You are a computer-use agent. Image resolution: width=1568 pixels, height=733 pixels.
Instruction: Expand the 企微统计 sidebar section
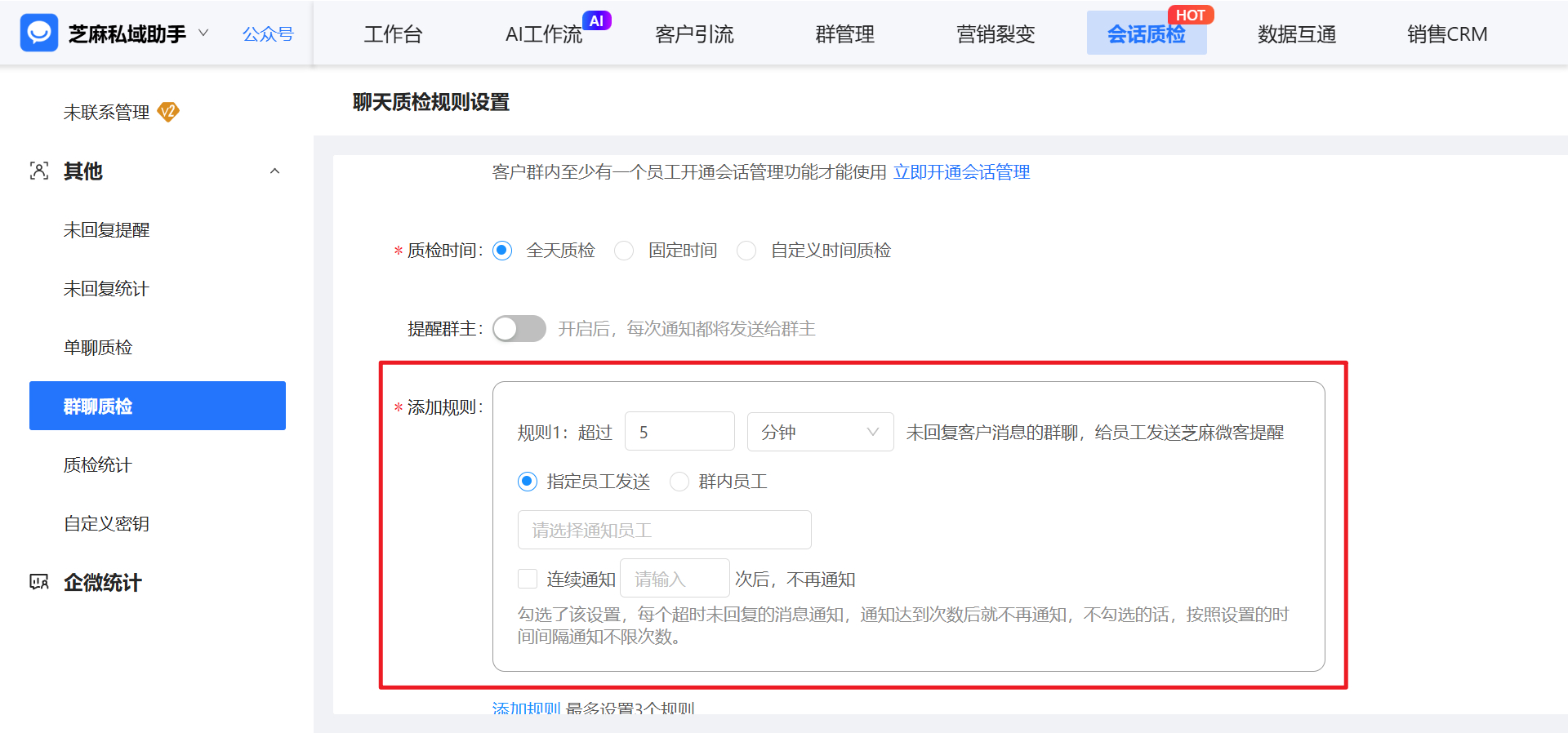pyautogui.click(x=102, y=583)
